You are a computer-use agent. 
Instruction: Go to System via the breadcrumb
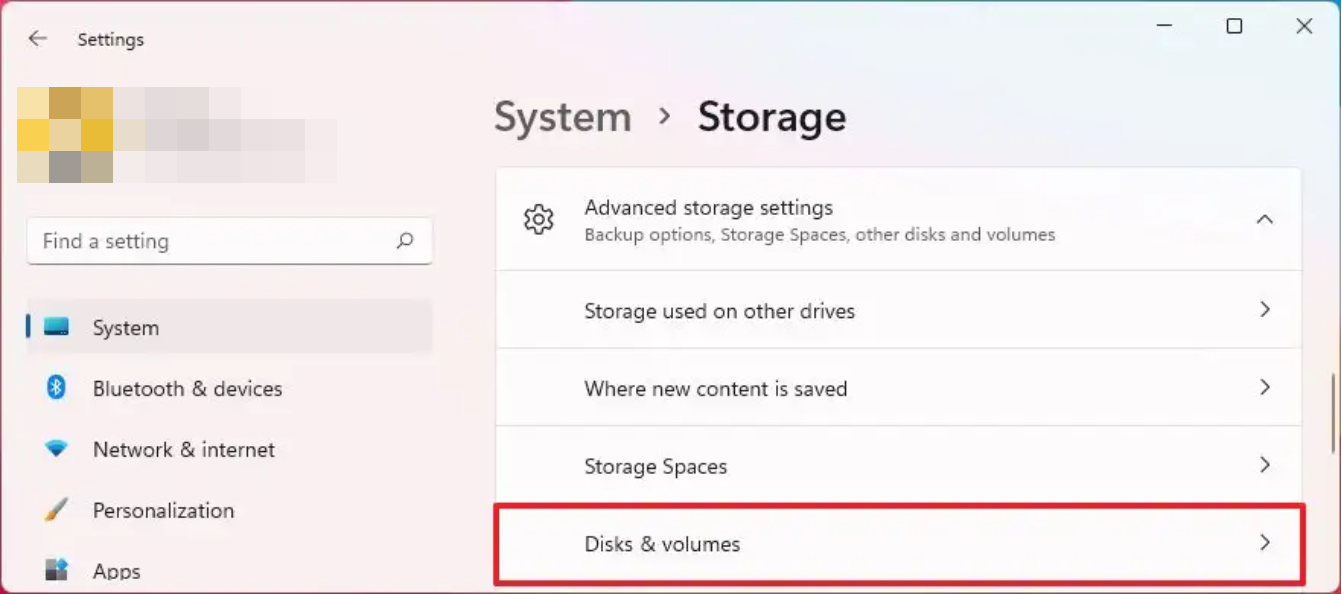pyautogui.click(x=562, y=117)
